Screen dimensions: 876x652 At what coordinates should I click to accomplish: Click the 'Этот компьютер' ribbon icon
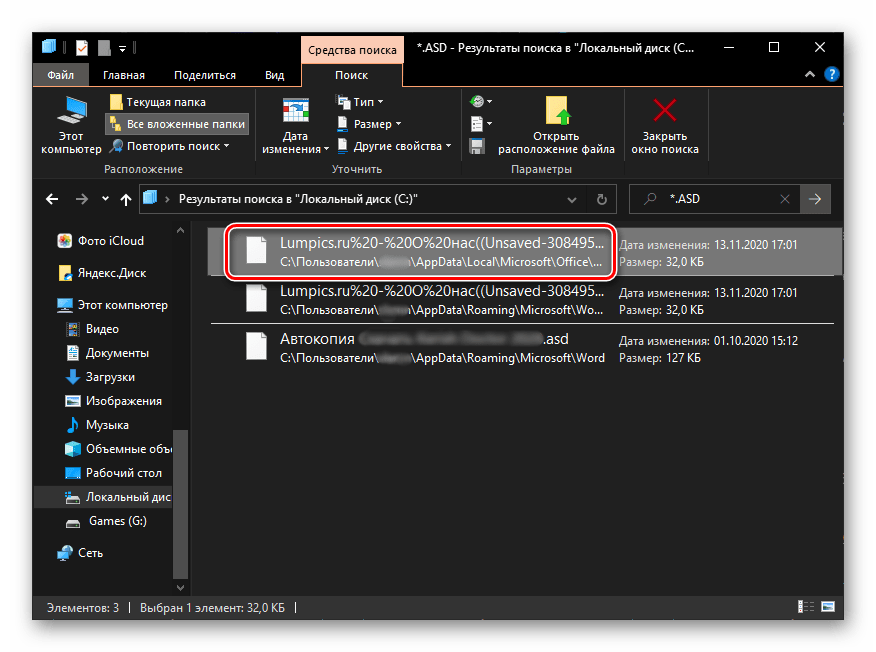coord(70,125)
